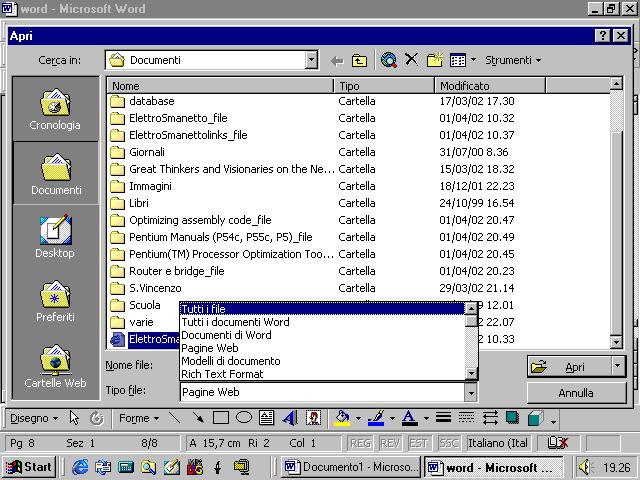Viewport: 640px width, 480px height.
Task: Select Tutti i documenti Word option
Action: point(322,322)
